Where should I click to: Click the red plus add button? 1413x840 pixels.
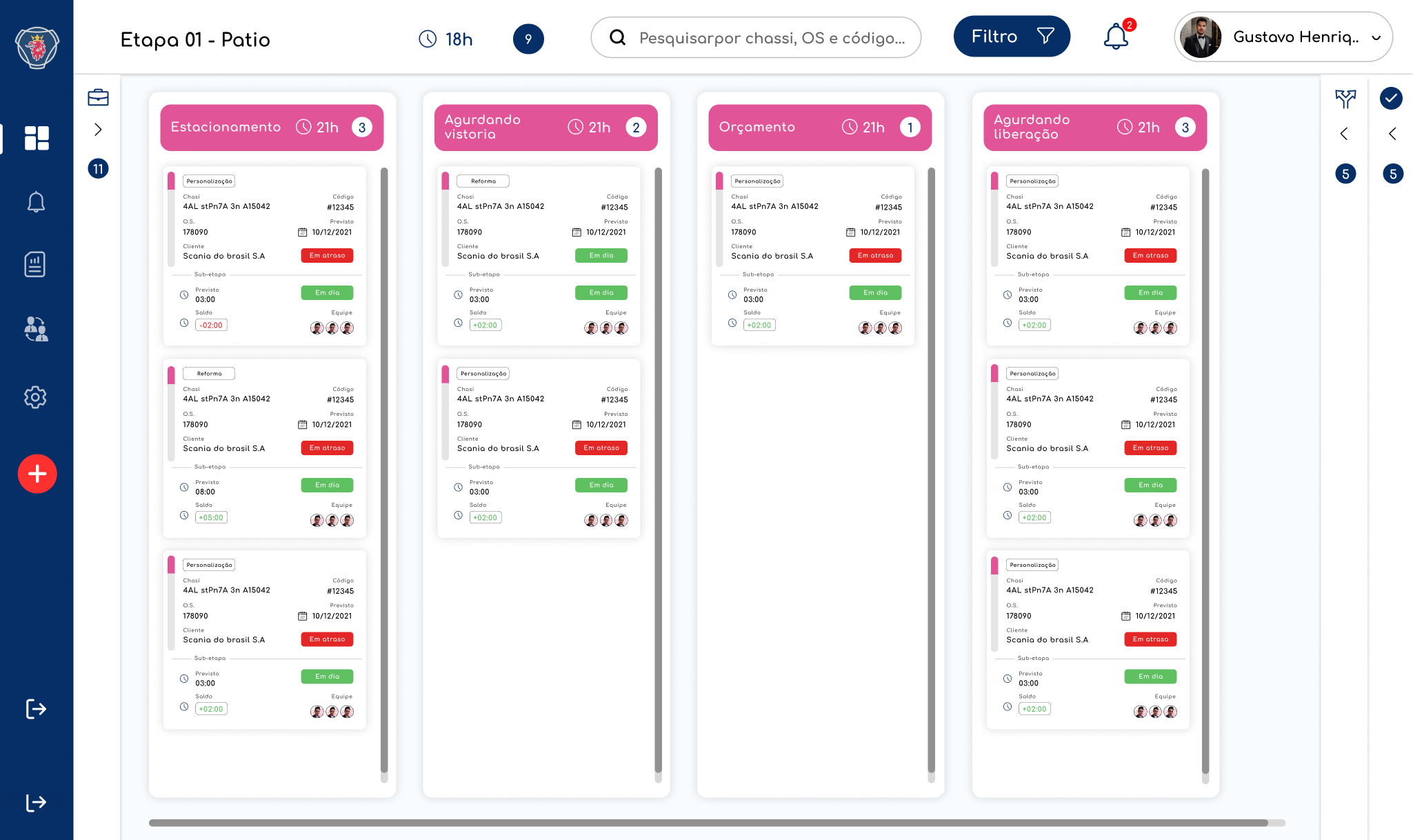click(37, 474)
